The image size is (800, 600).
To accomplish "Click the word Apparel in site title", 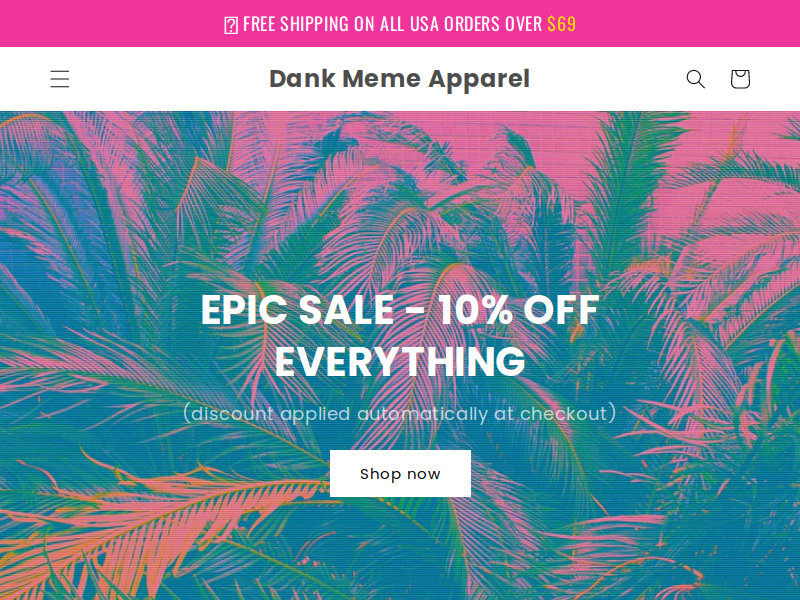I will coord(479,80).
